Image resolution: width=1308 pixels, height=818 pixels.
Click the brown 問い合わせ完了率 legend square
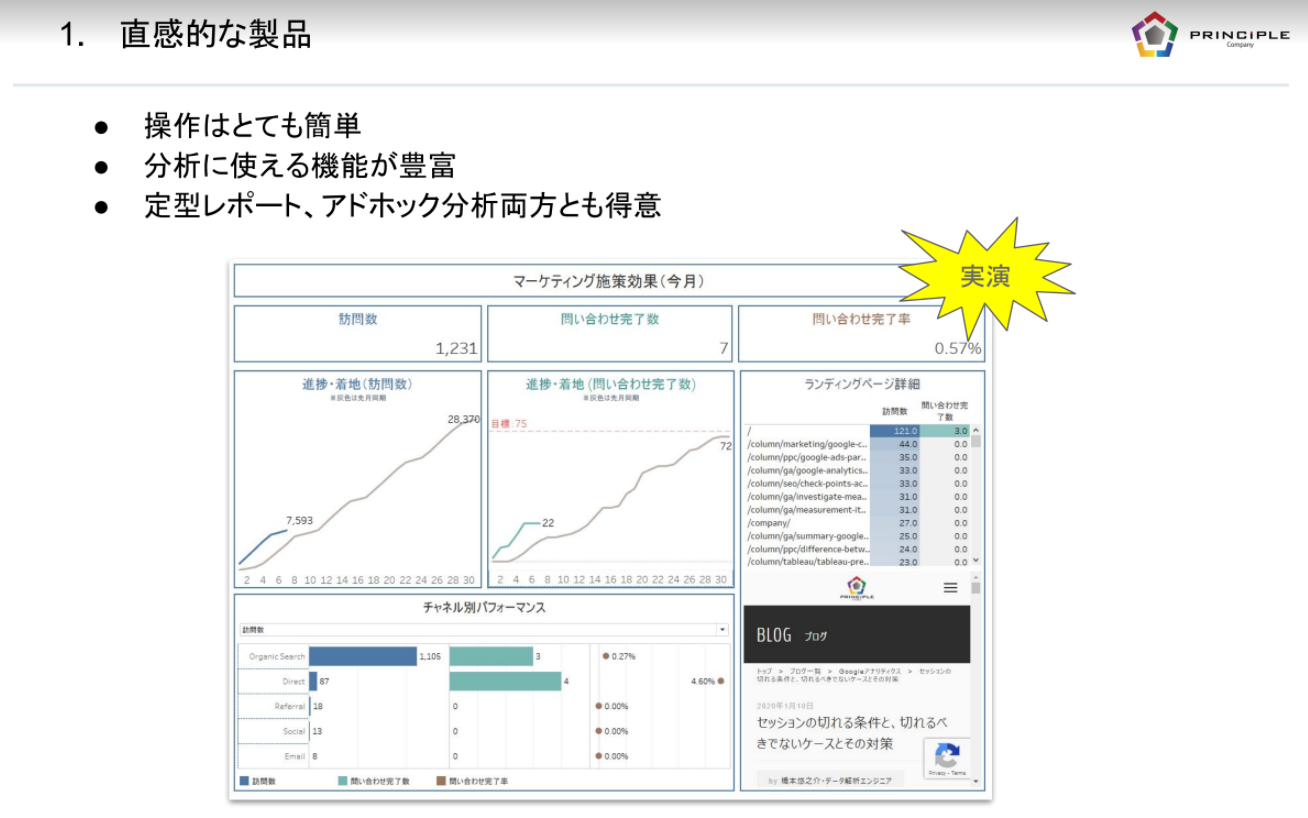pos(440,780)
